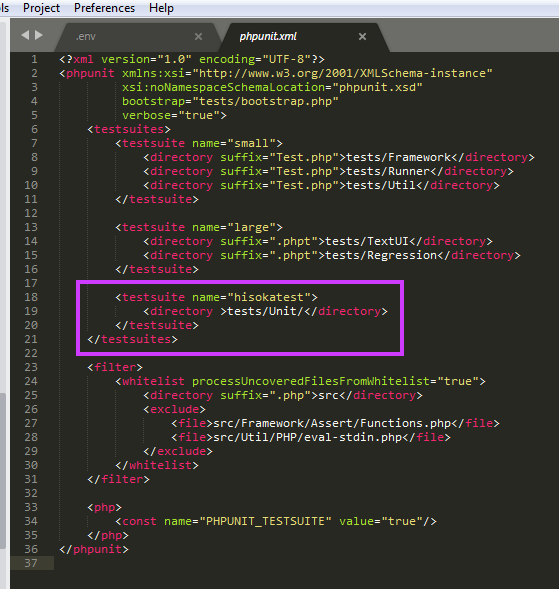This screenshot has height=589, width=559.
Task: Click the xmlns:xsi attribute text
Action: 307,73
